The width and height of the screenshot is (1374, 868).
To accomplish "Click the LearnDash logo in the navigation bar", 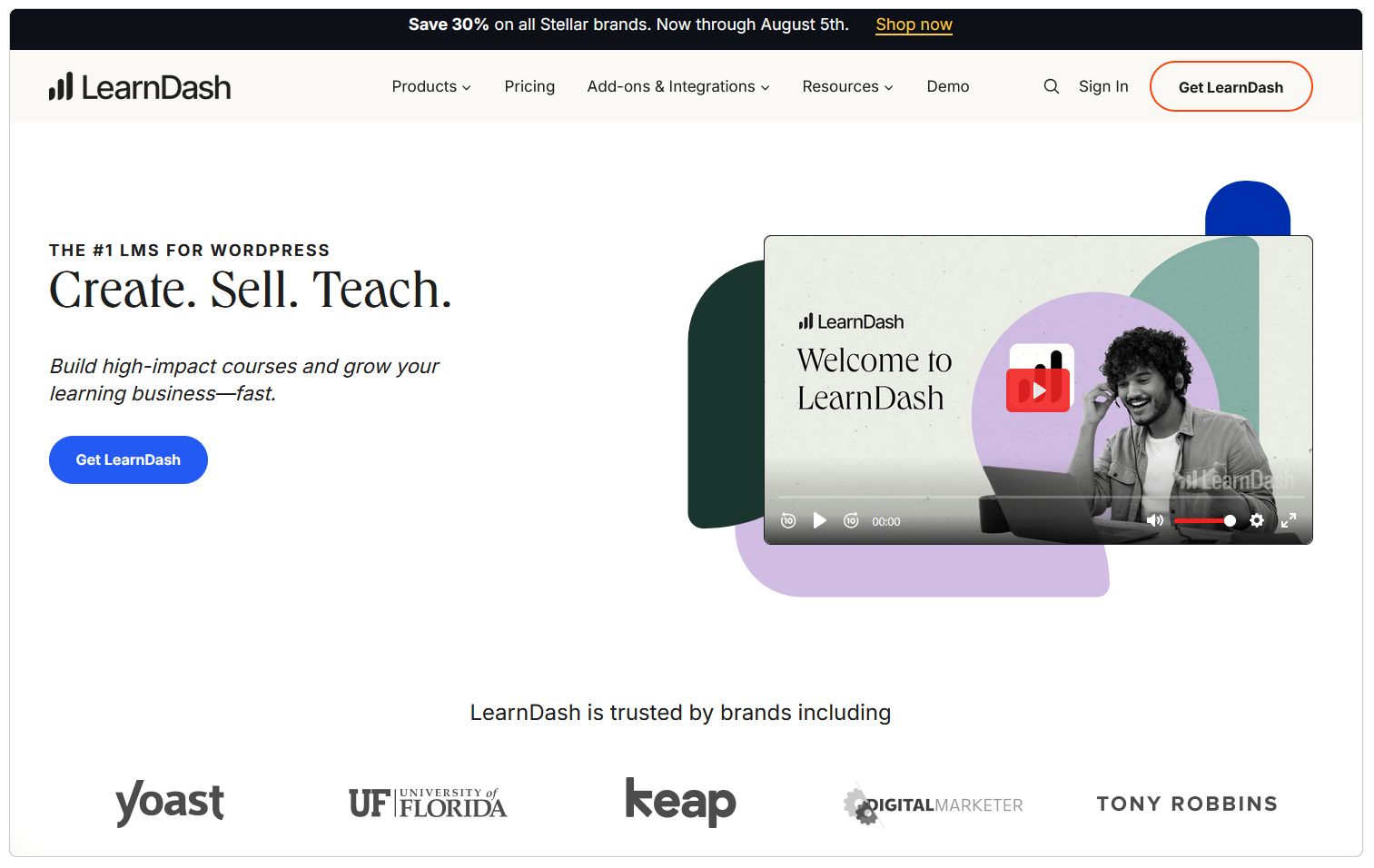I will (x=140, y=87).
